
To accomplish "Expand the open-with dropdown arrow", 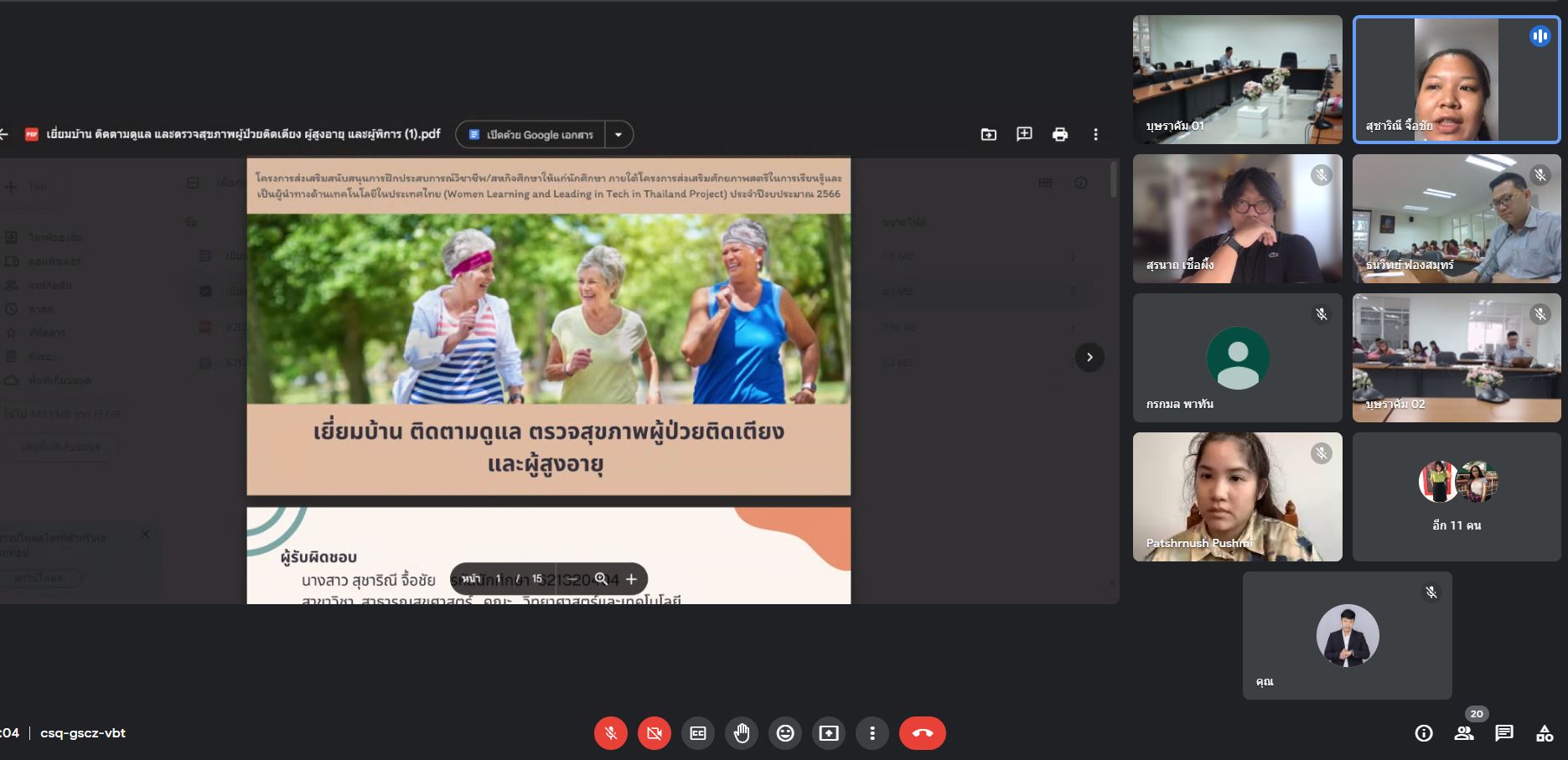I will click(x=618, y=134).
